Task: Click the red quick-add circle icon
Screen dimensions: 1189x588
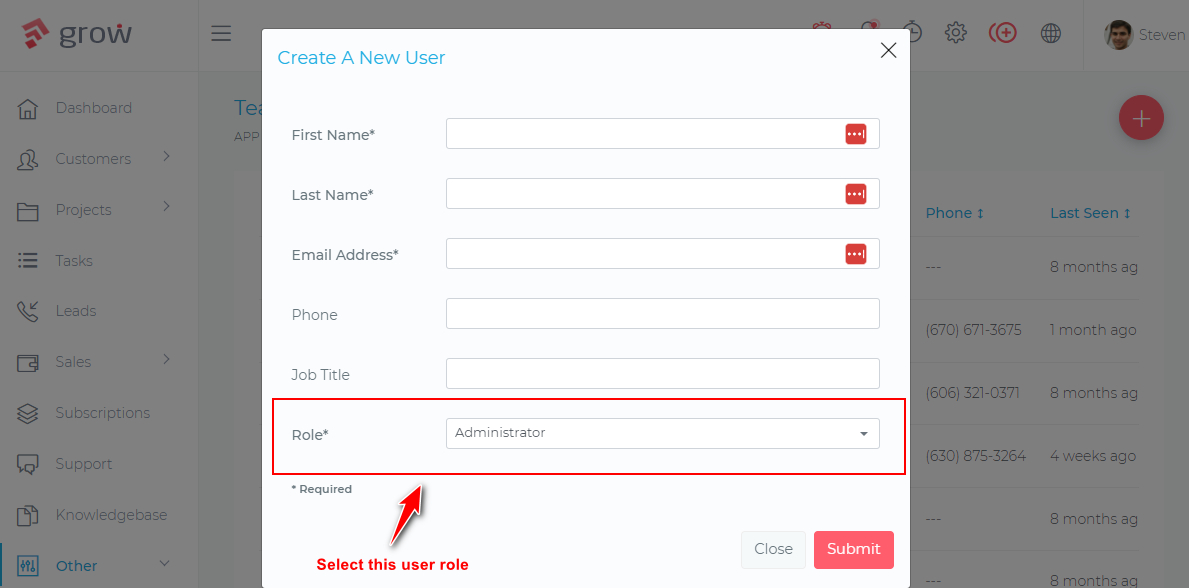Action: [1003, 32]
